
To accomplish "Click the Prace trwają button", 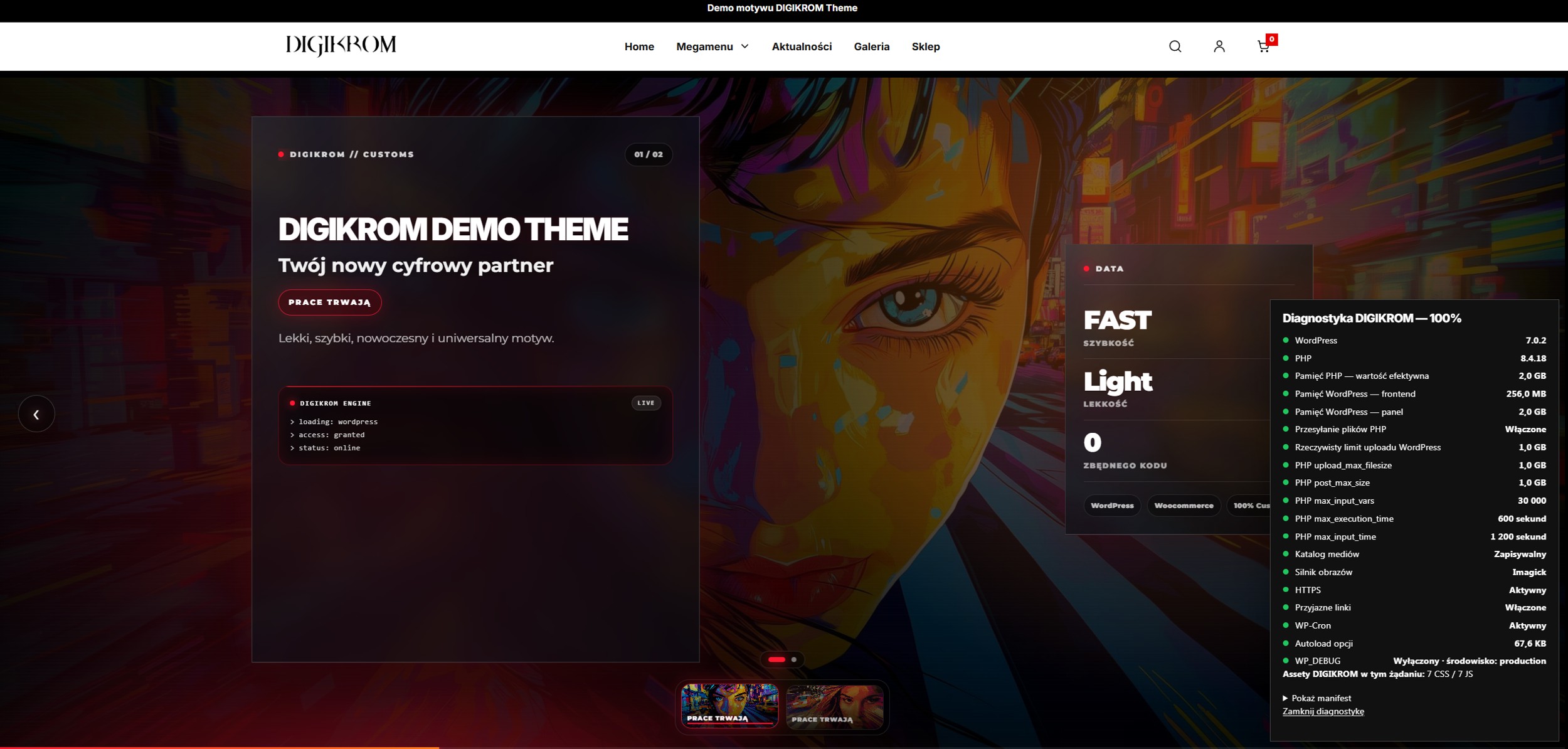I will [x=330, y=302].
